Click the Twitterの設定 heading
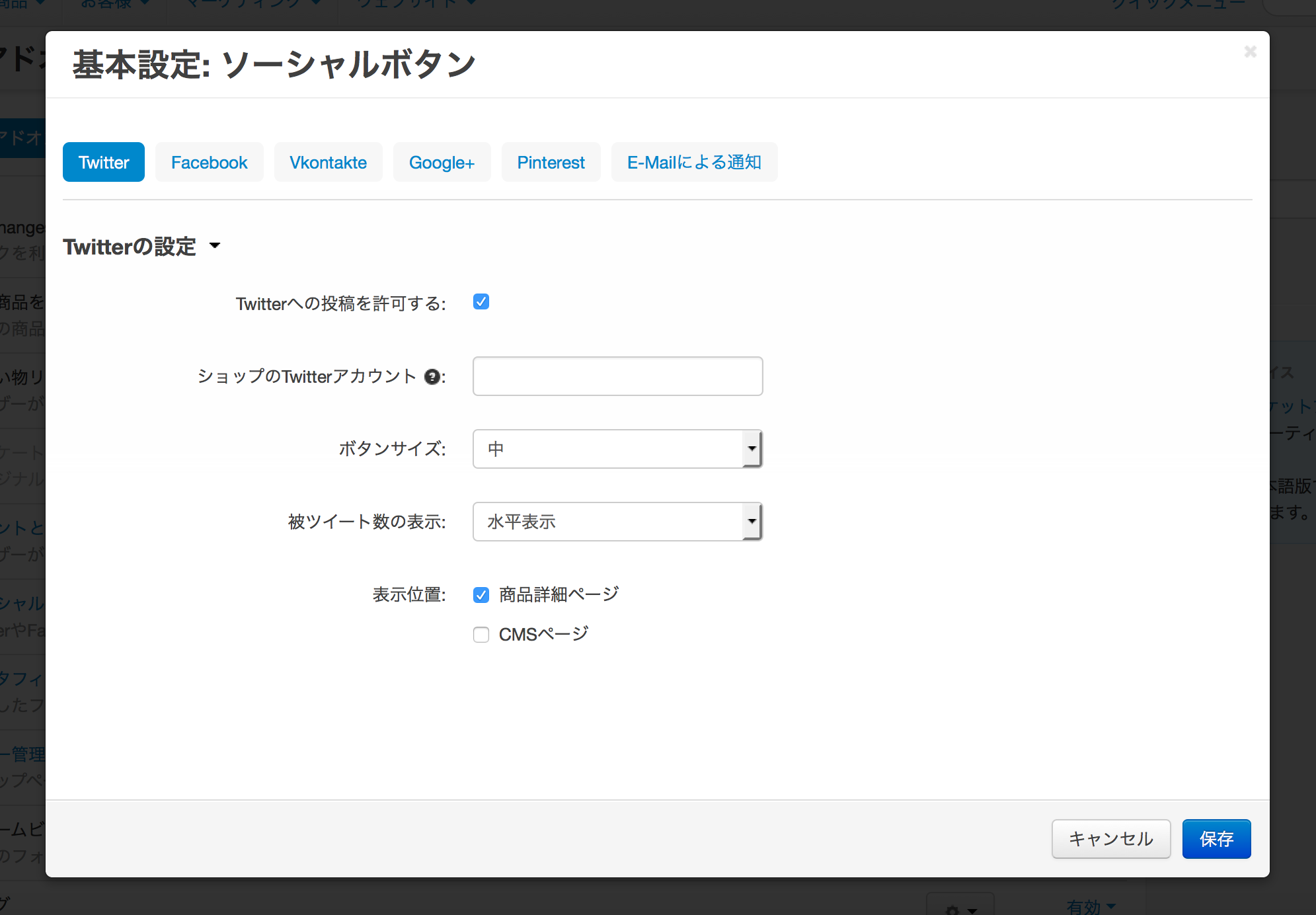The width and height of the screenshot is (1316, 915). (x=130, y=247)
